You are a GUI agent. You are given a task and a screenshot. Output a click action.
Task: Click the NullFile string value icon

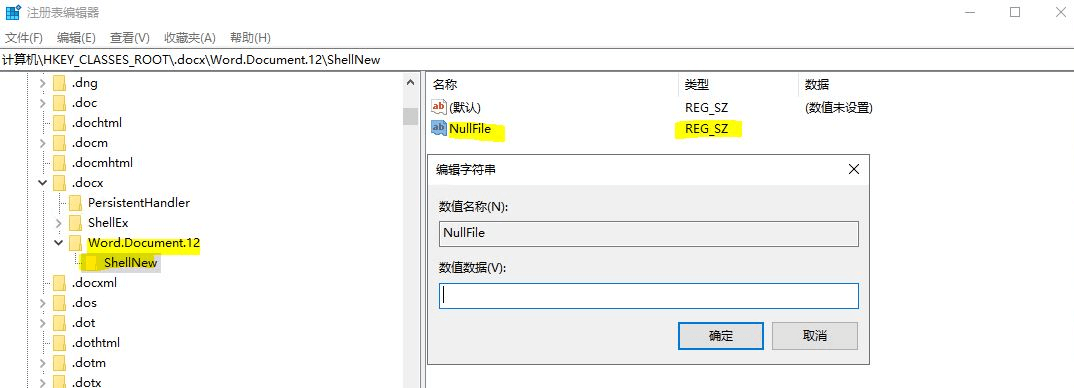[x=439, y=128]
